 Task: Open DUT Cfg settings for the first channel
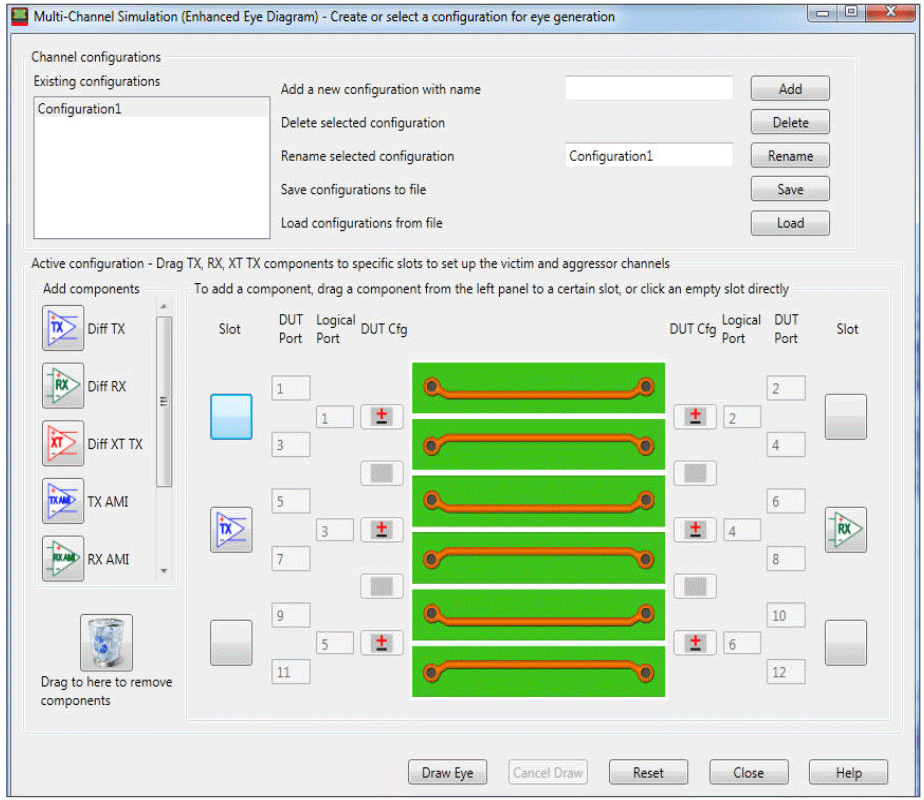point(381,416)
